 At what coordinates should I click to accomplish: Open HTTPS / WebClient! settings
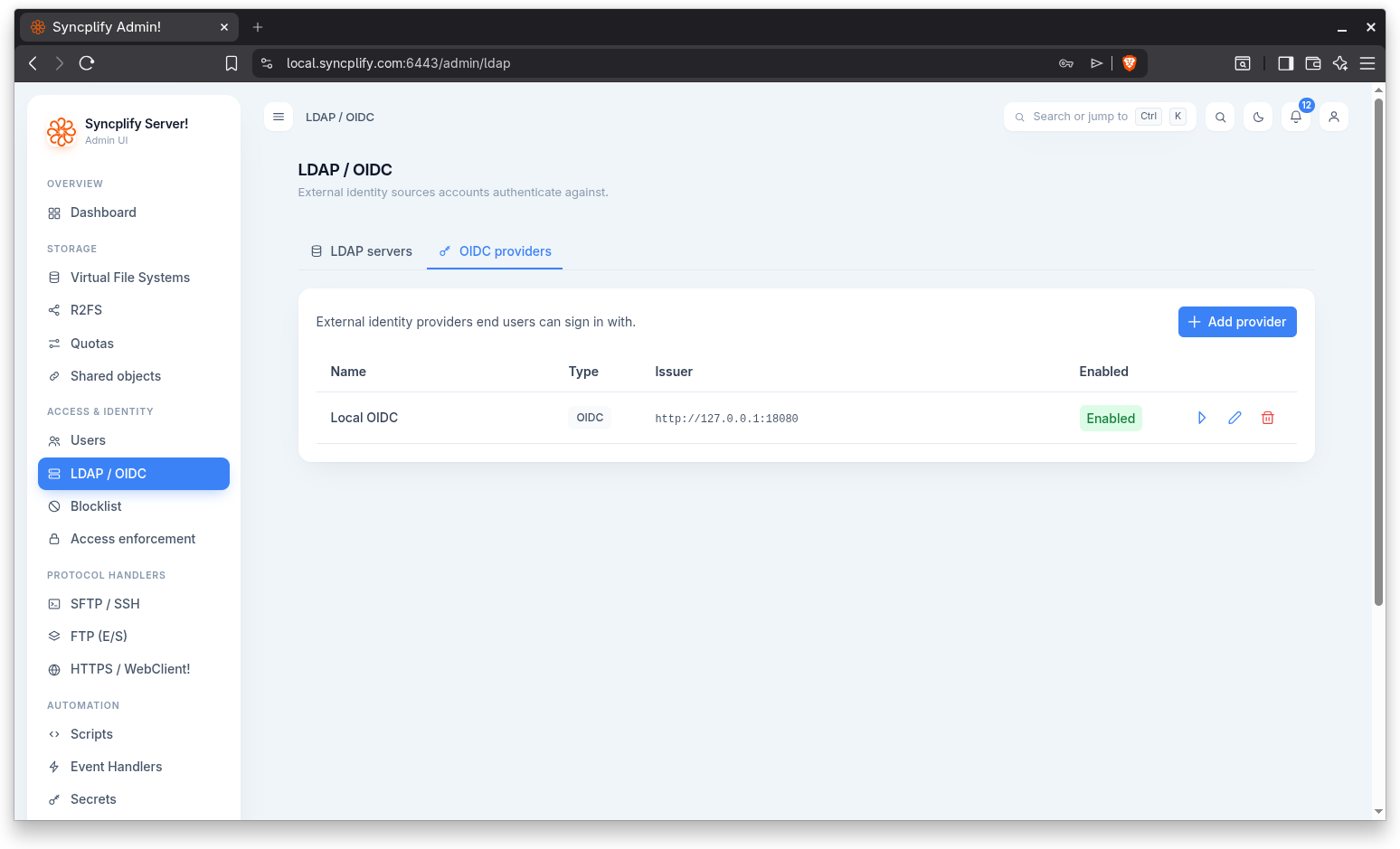point(134,669)
